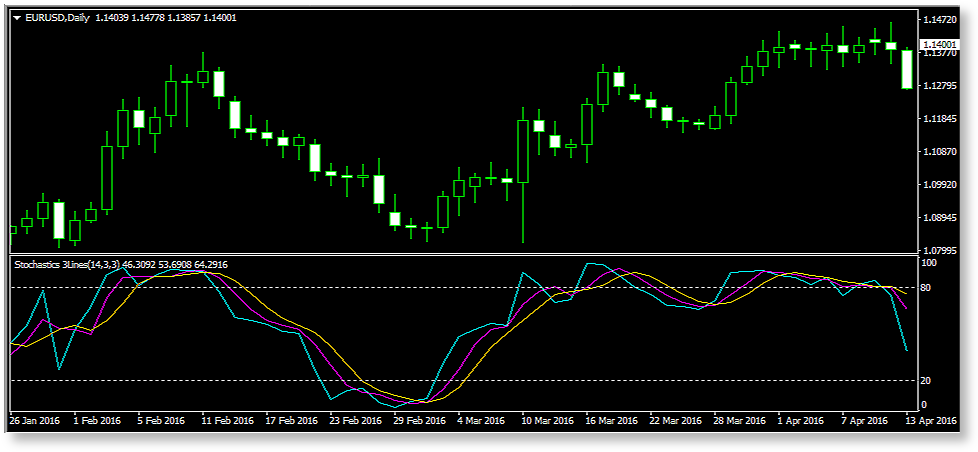Click the 10 Mar 2016 date label
Viewport: 978px width, 452px height.
tap(546, 421)
